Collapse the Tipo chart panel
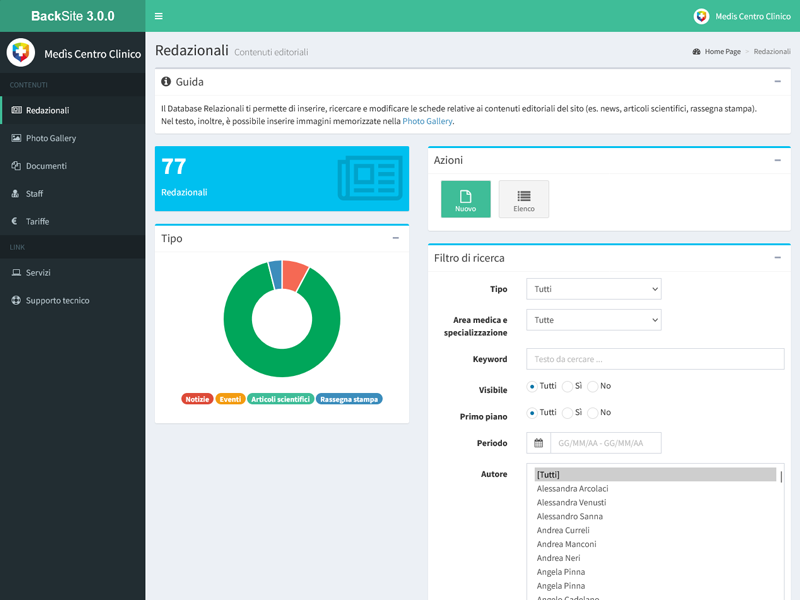 point(395,238)
